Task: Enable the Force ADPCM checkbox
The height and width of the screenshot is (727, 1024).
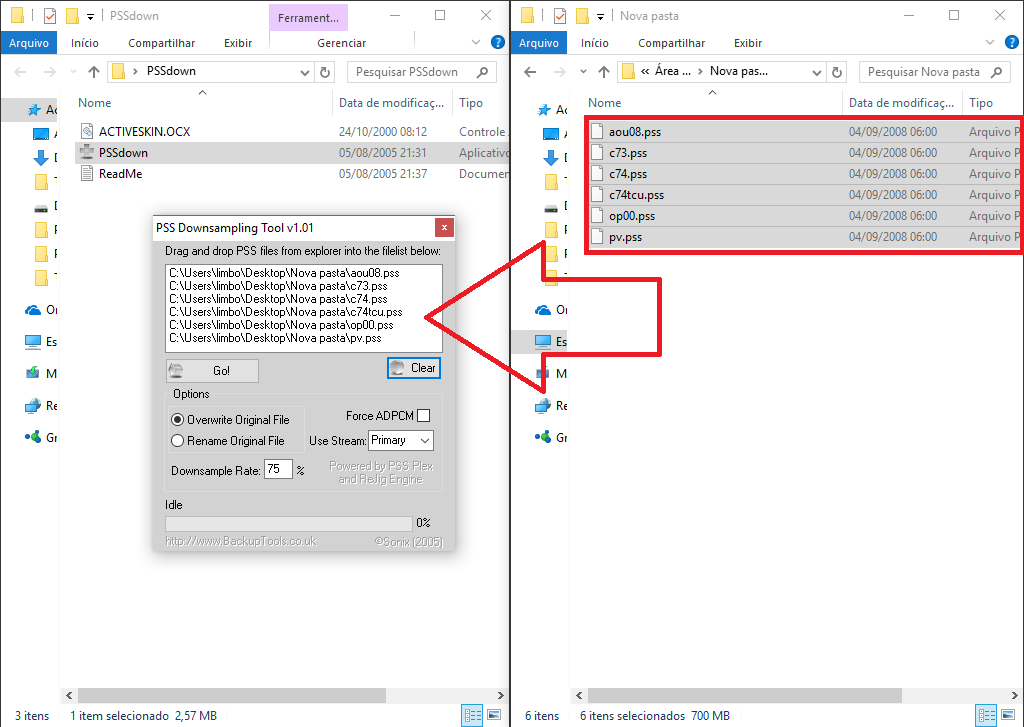Action: coord(424,416)
